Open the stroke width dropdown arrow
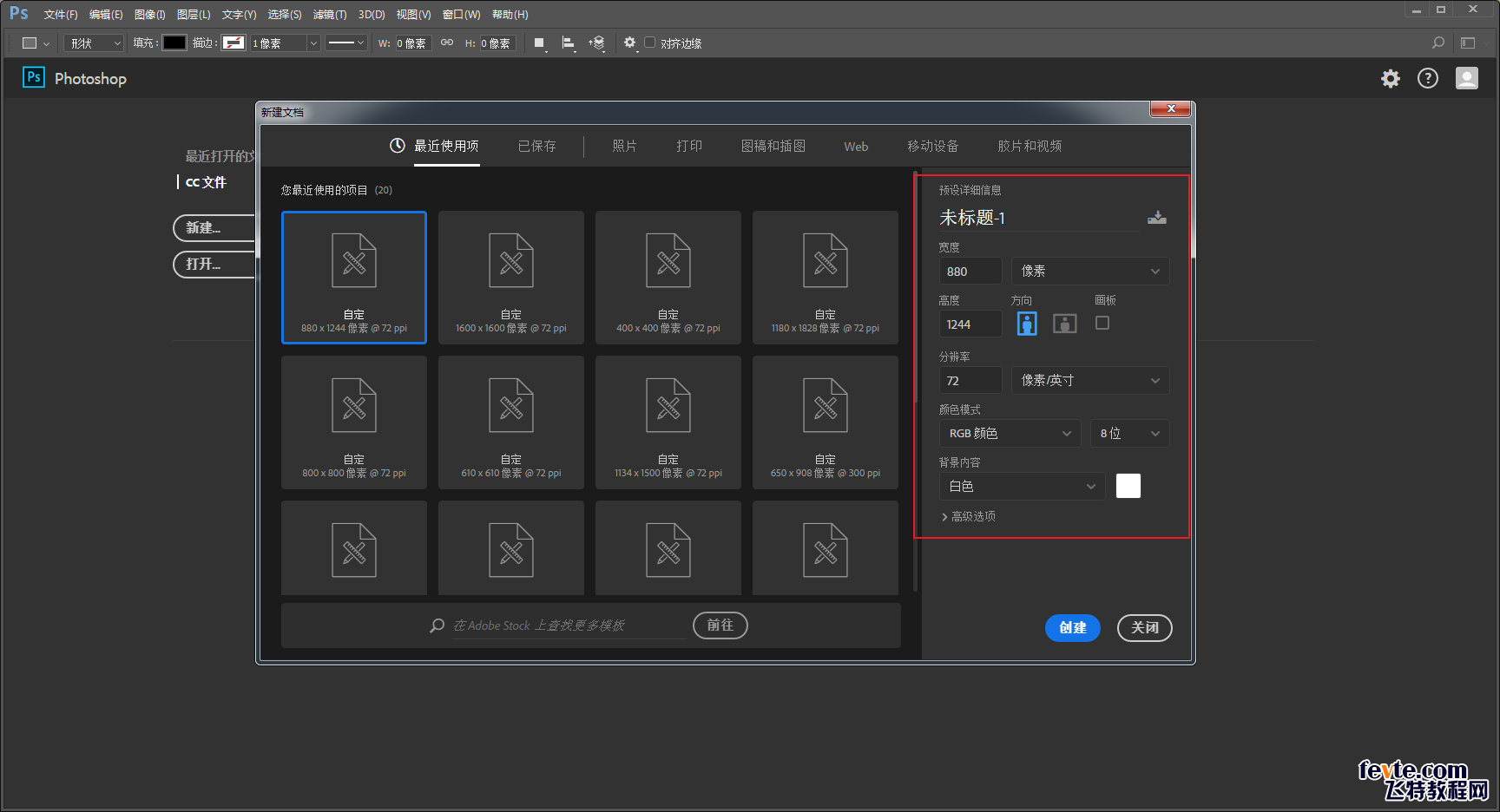The width and height of the screenshot is (1500, 812). tap(313, 43)
